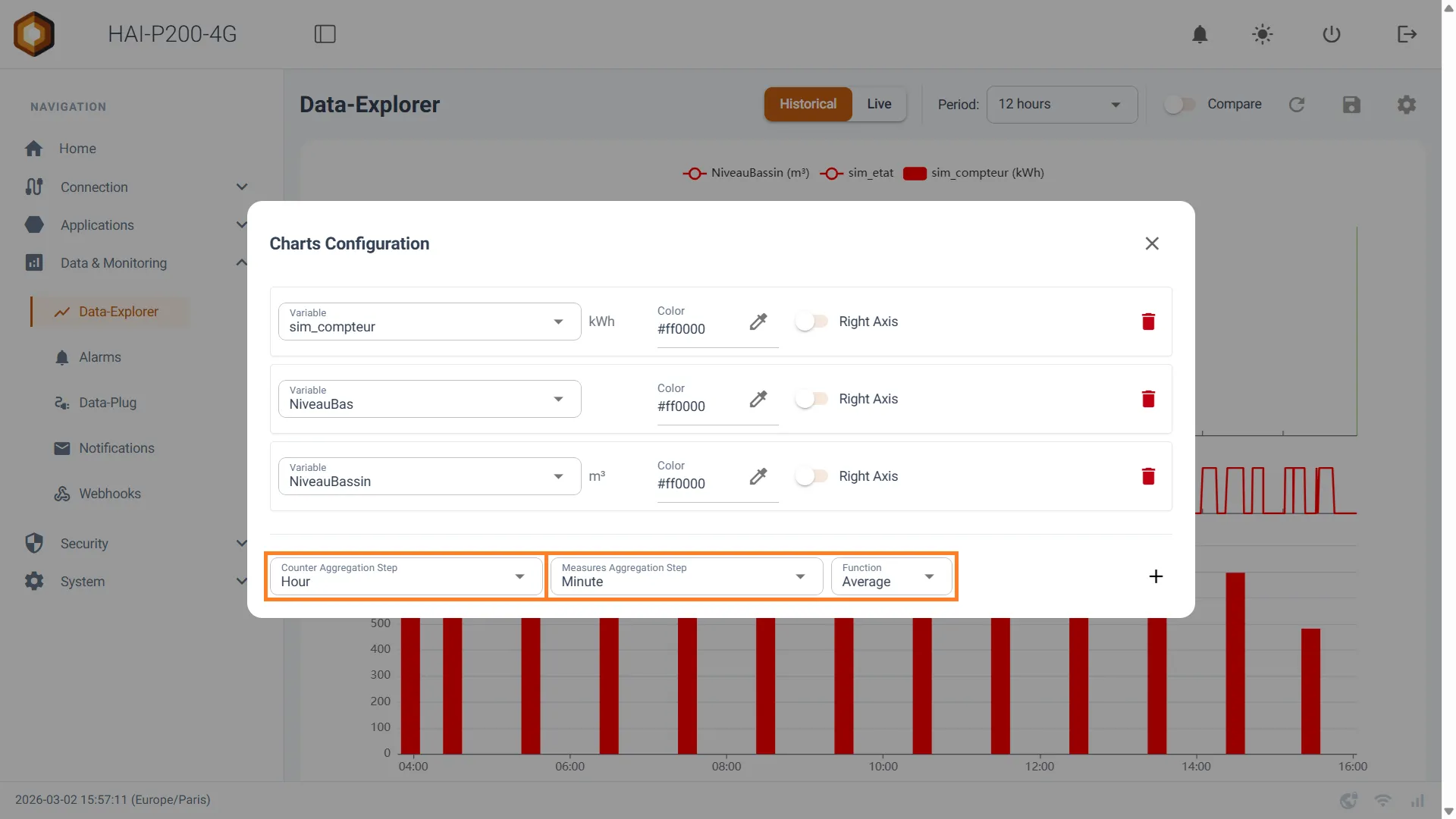
Task: Toggle the brightness theme icon
Action: tap(1263, 34)
